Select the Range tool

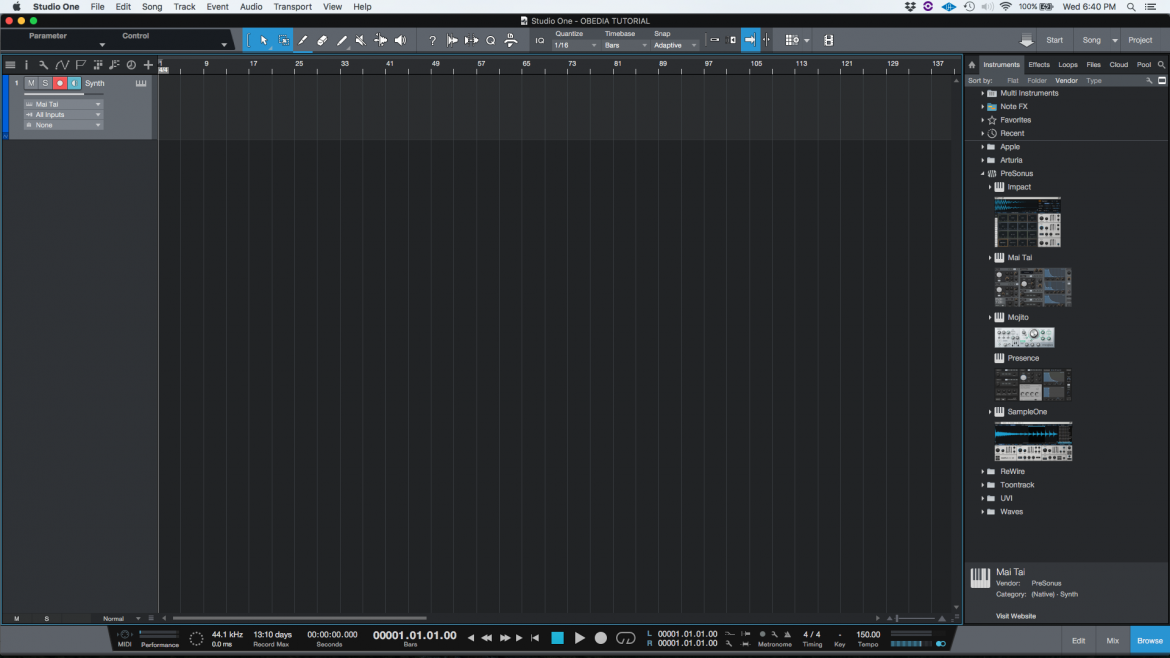click(x=284, y=40)
